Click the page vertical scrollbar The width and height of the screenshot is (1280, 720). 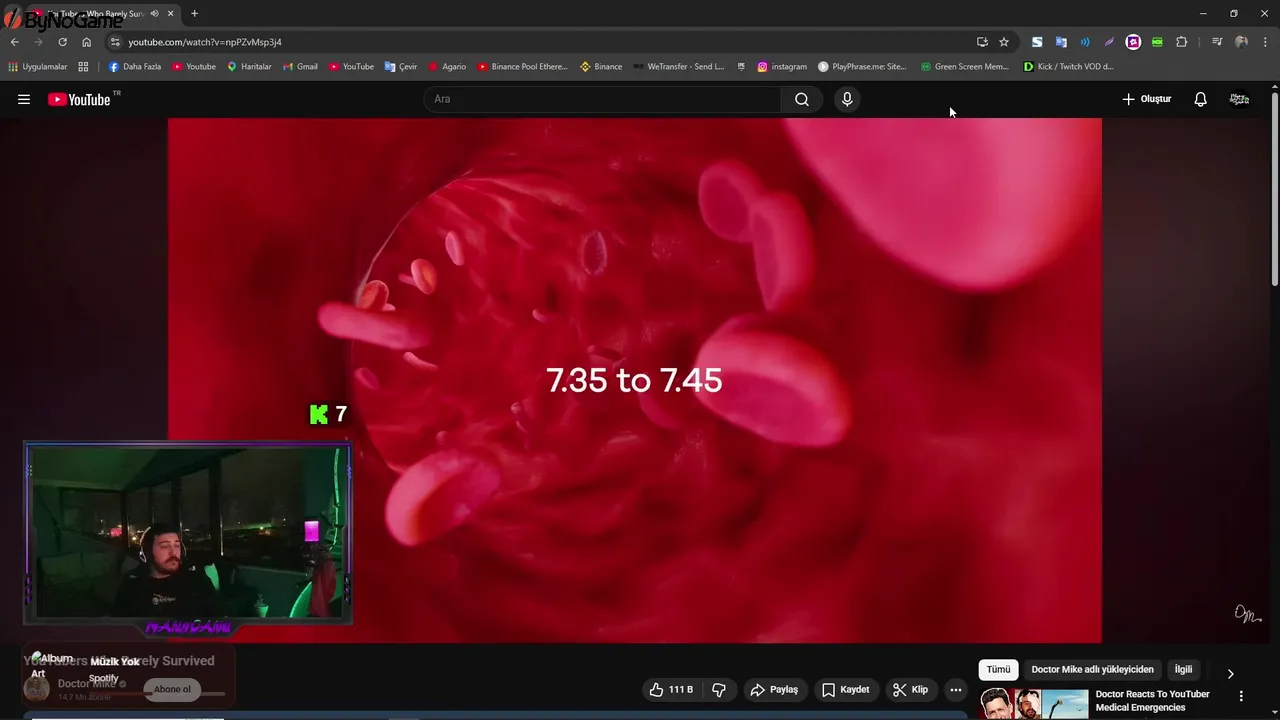[x=1274, y=190]
